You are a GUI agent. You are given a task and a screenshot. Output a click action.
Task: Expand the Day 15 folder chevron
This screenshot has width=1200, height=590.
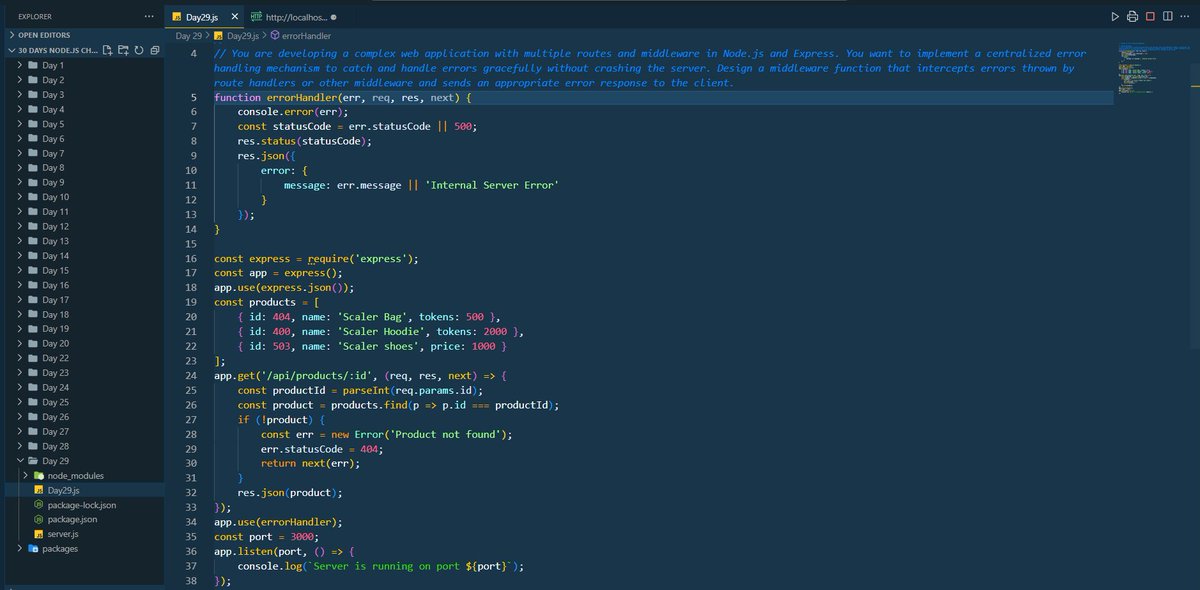(x=20, y=270)
